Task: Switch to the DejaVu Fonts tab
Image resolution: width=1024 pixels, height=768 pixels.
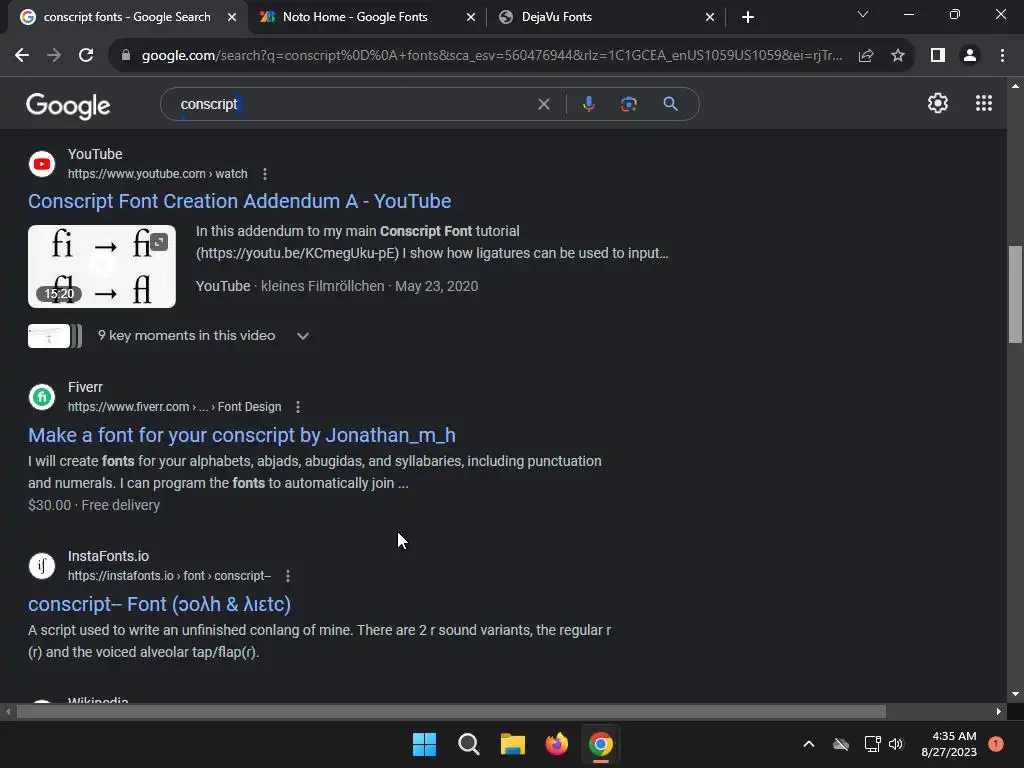Action: 556,17
